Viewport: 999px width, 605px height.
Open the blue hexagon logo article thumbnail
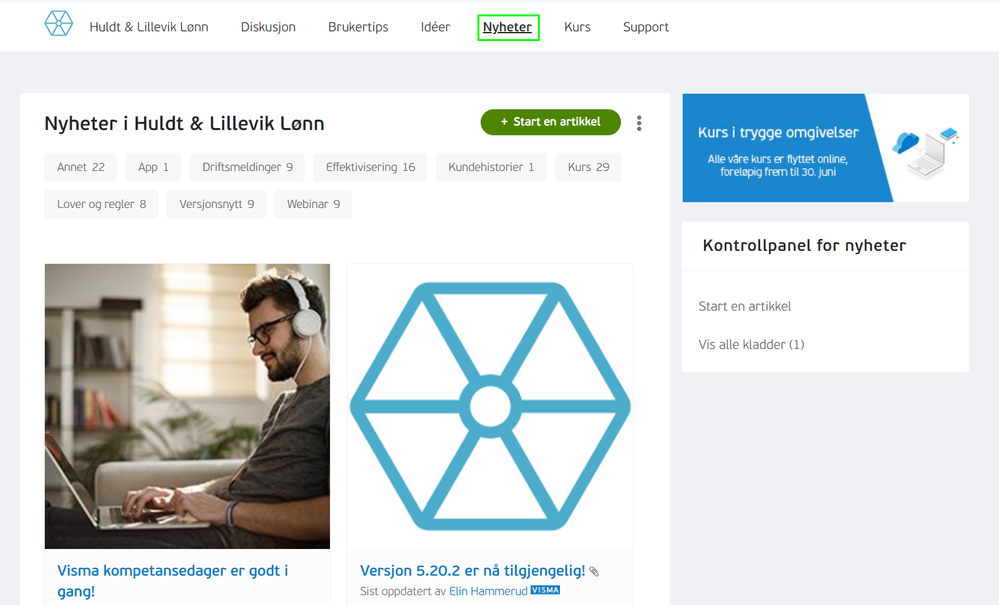490,406
